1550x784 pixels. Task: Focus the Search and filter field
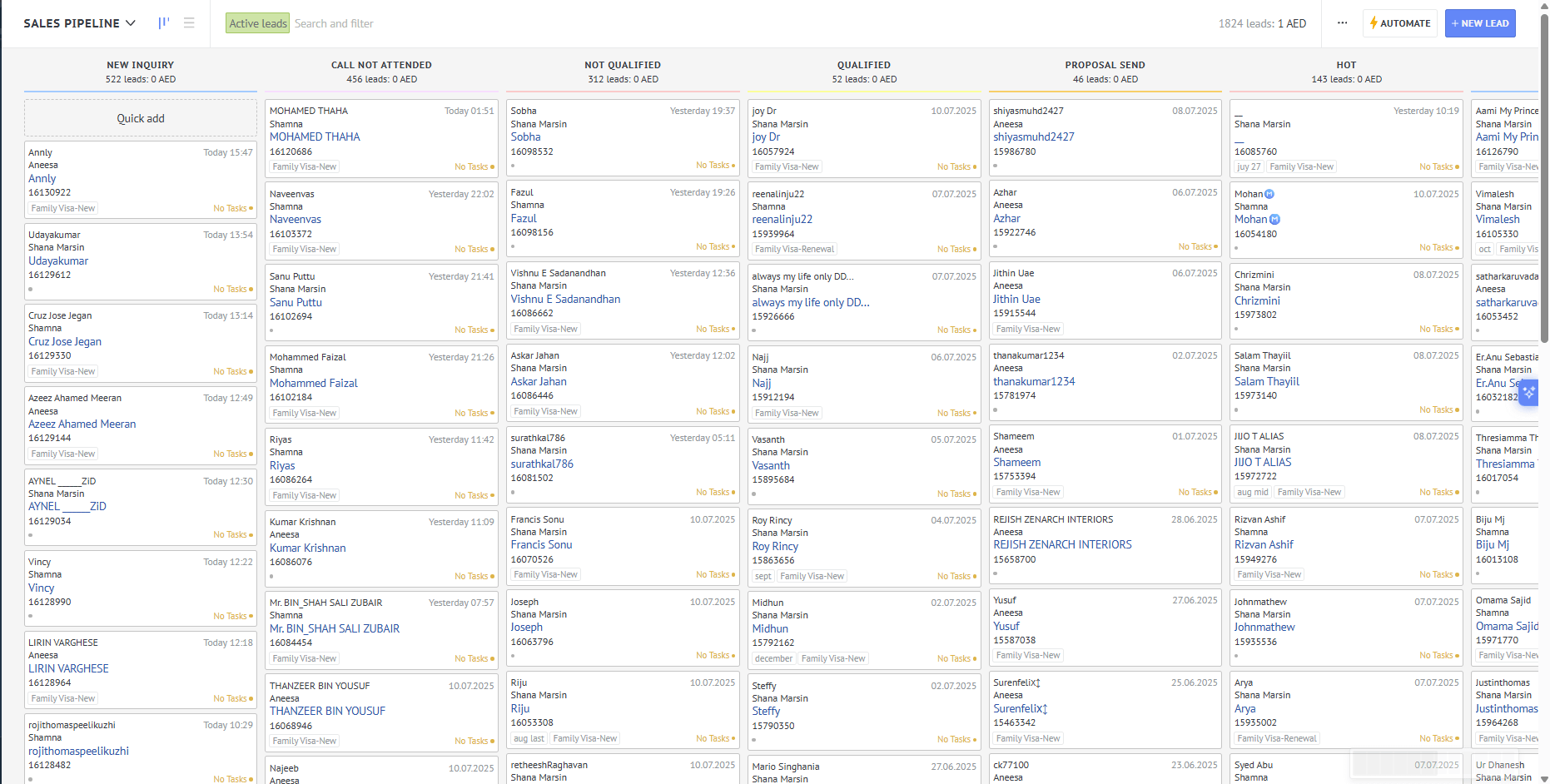pyautogui.click(x=334, y=23)
